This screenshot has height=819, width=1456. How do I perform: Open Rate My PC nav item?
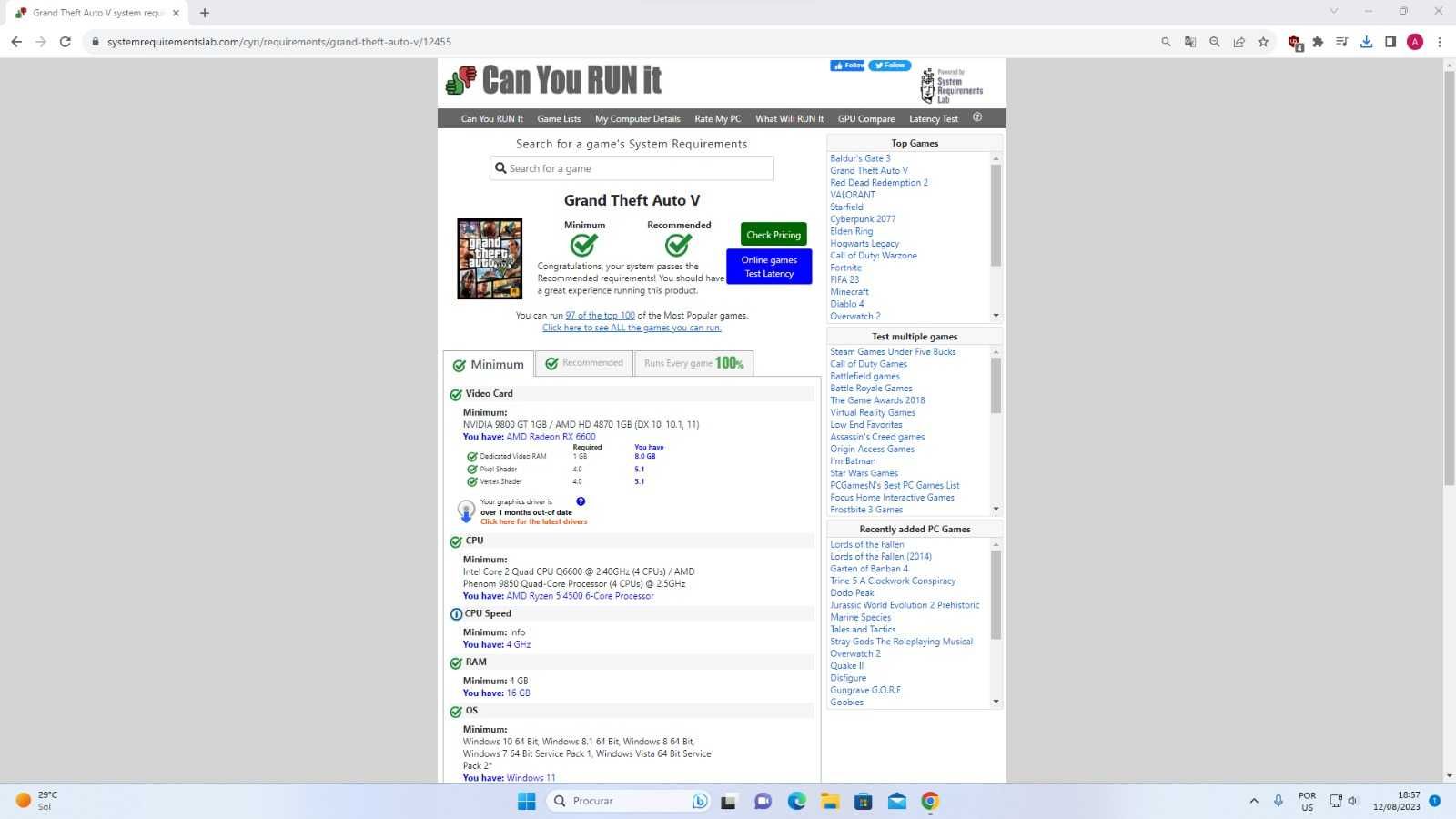coord(718,119)
